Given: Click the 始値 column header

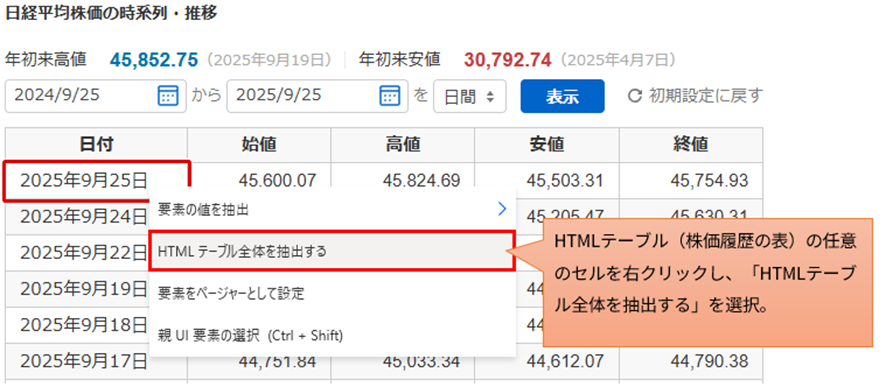Looking at the screenshot, I should 259,145.
